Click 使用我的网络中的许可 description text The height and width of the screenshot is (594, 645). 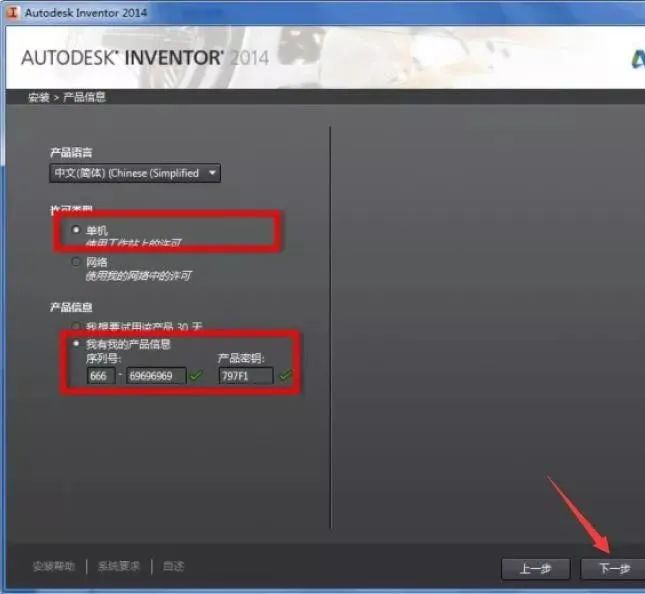pos(138,276)
